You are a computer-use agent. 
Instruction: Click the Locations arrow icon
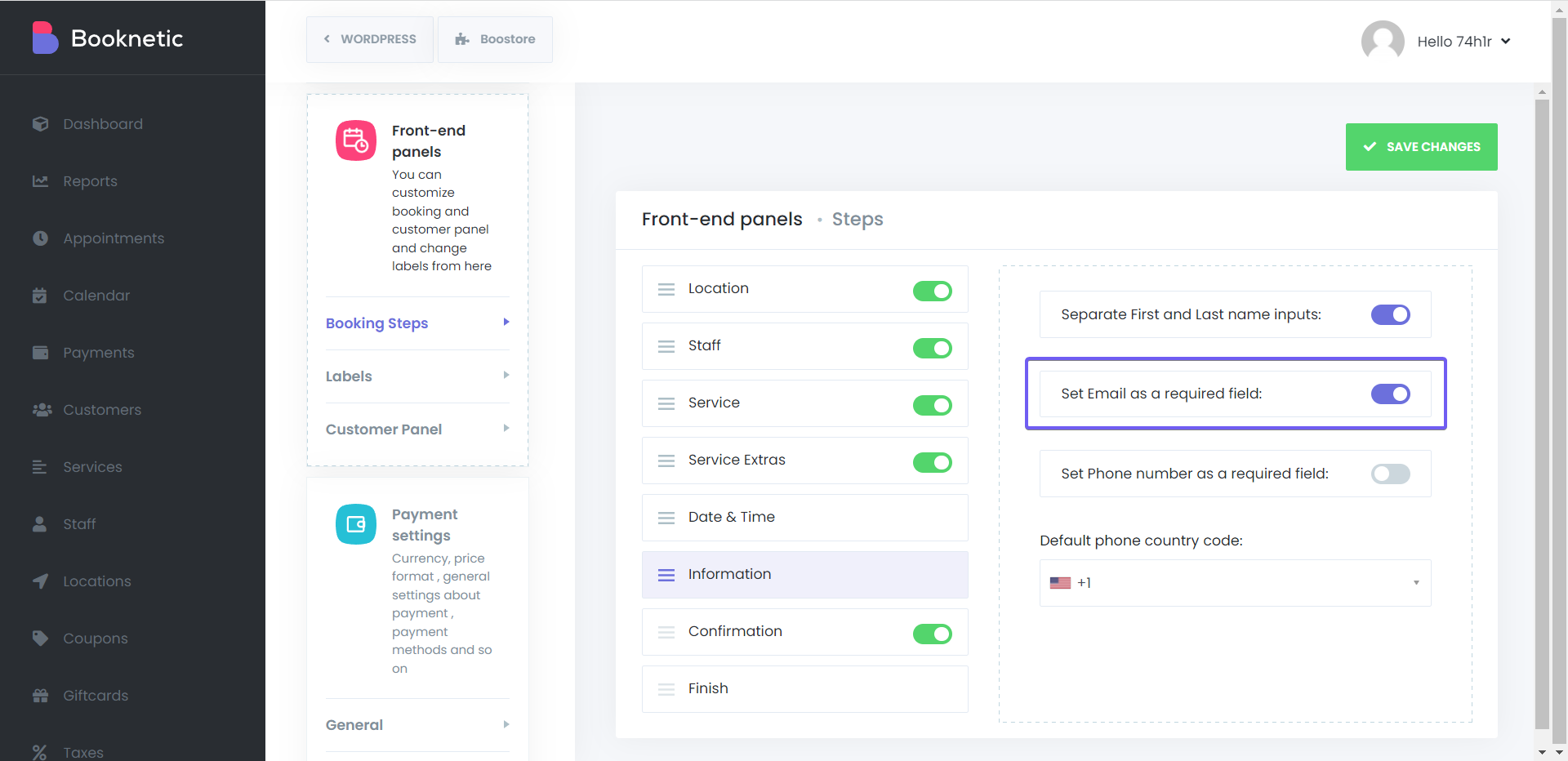[x=40, y=581]
